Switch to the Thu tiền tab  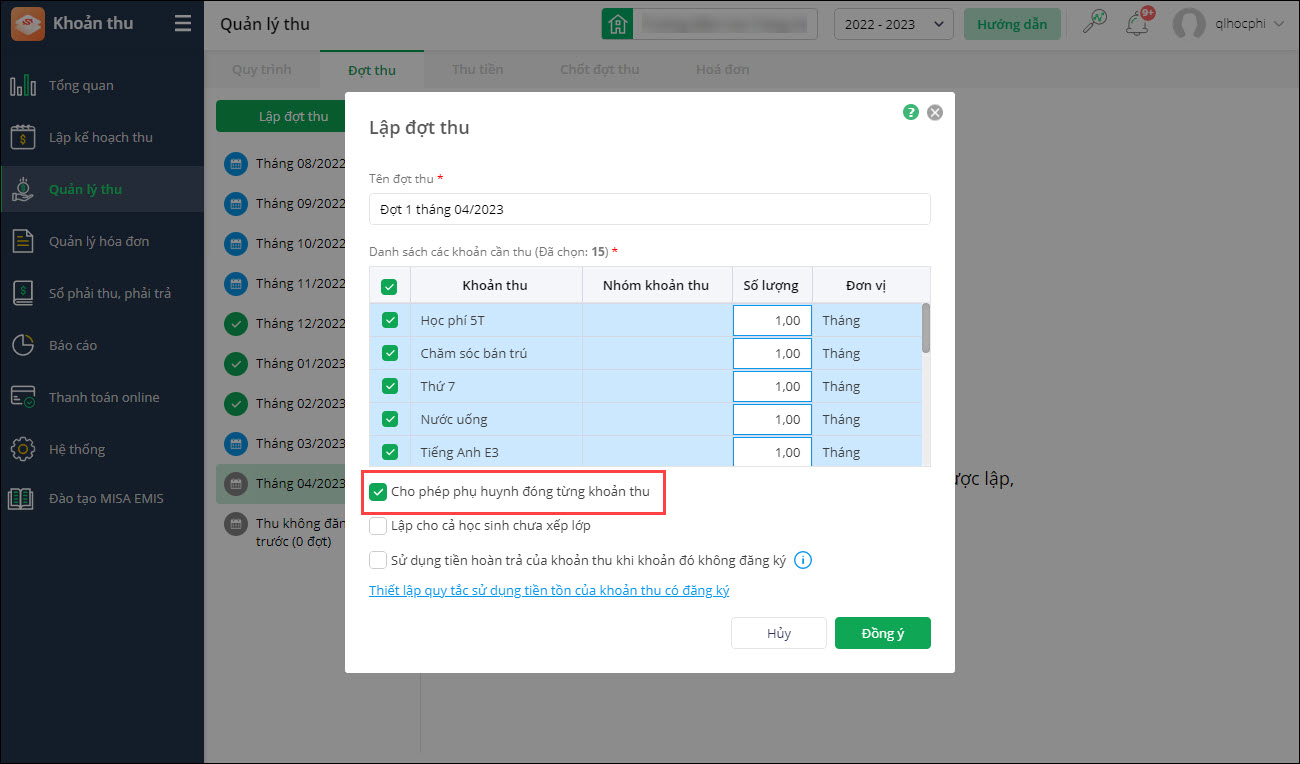(478, 69)
